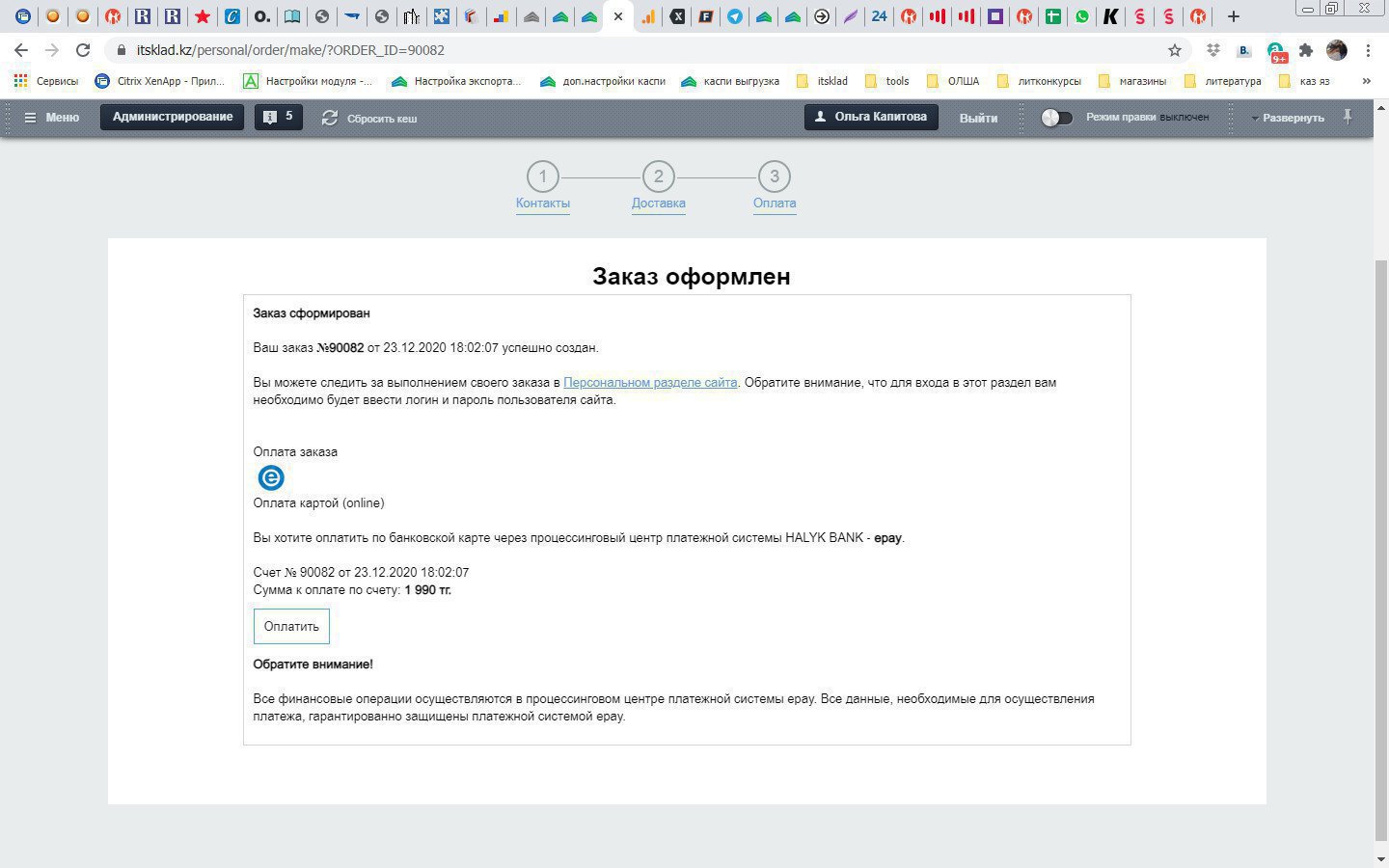Open the Персональном разделе сайта link

pyautogui.click(x=650, y=382)
